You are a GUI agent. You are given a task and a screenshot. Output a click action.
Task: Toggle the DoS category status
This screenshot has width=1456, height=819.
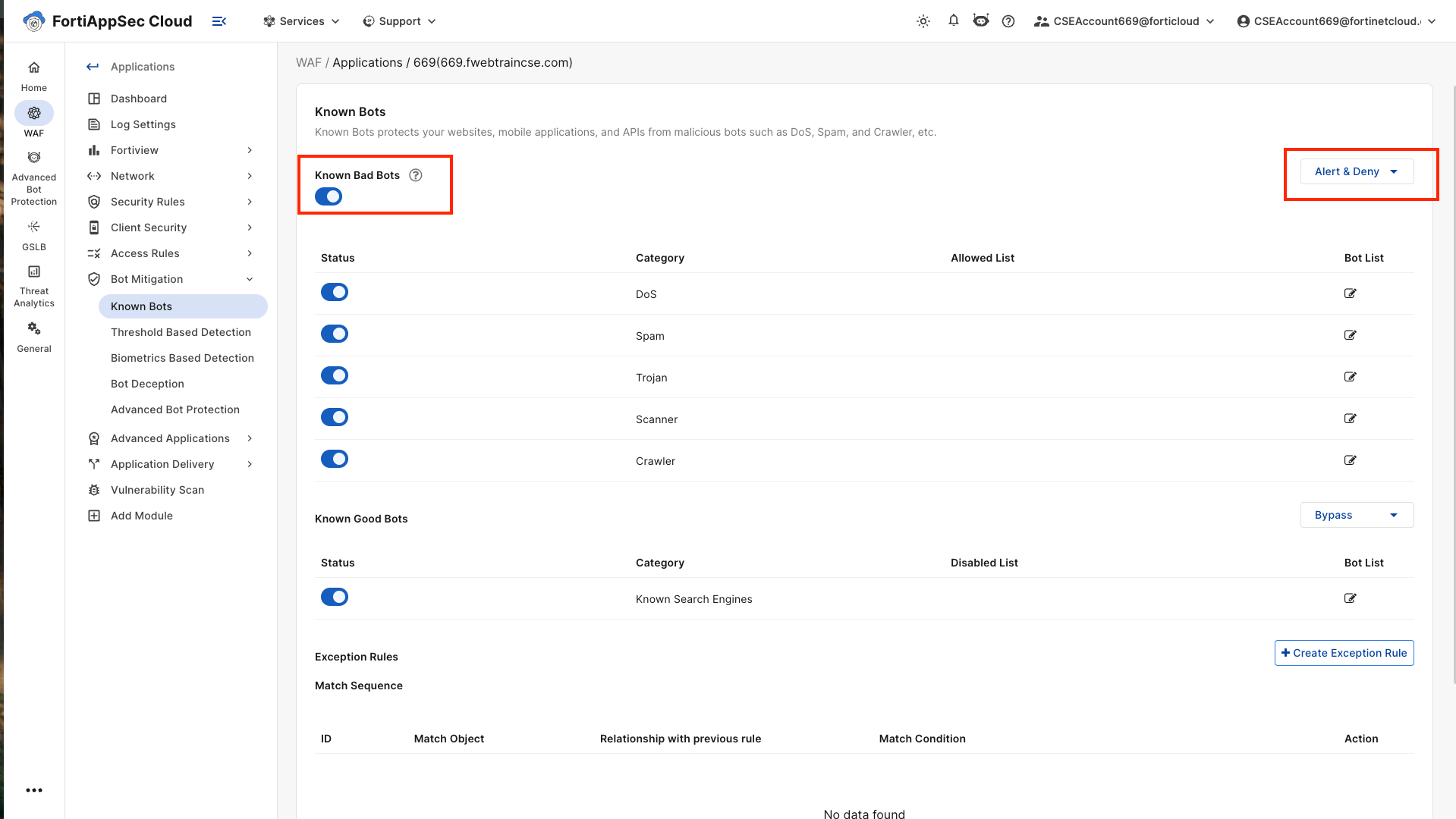(x=335, y=292)
